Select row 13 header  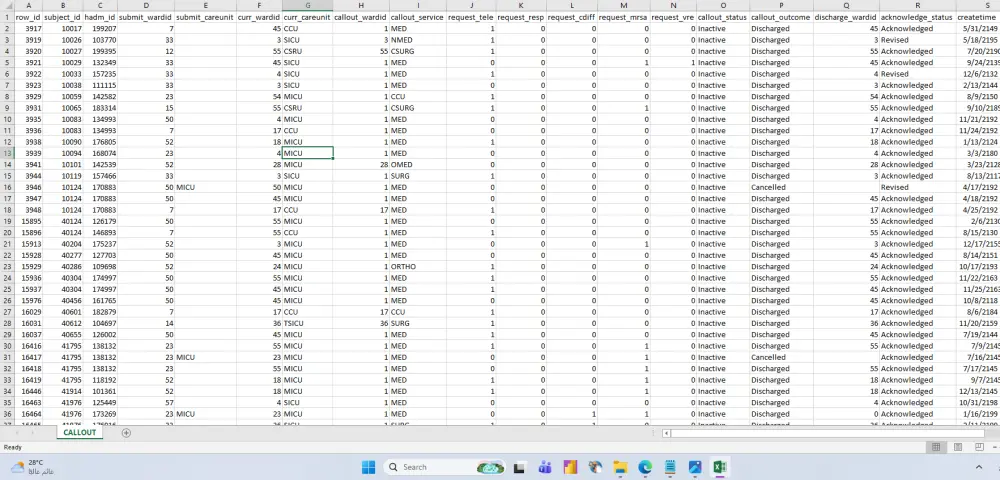point(6,153)
